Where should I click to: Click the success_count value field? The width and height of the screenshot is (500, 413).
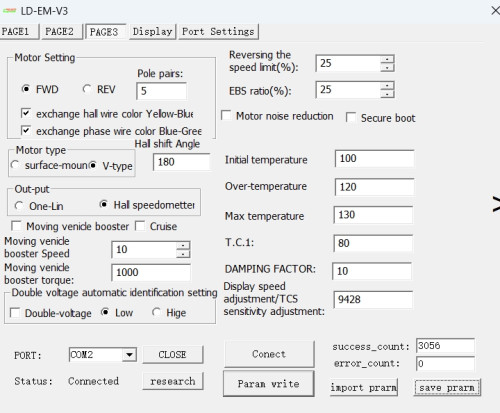tap(445, 346)
